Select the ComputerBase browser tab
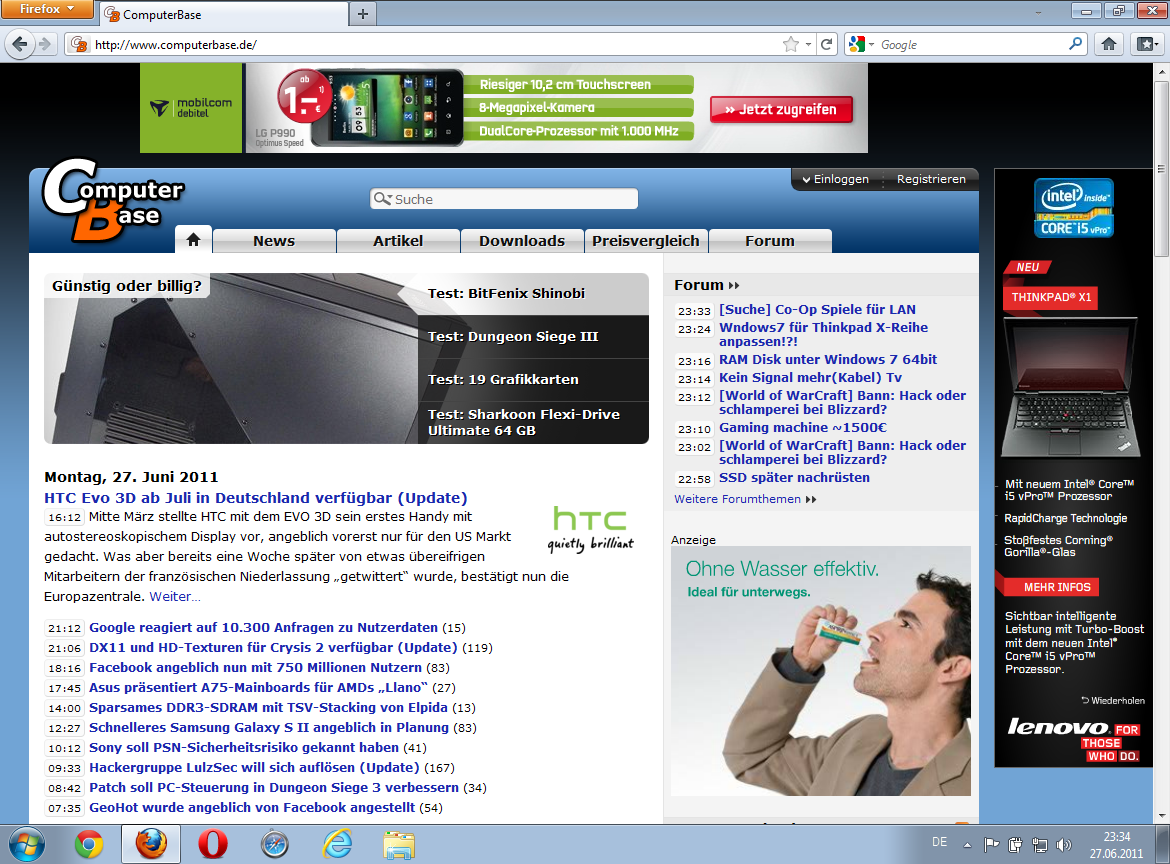This screenshot has height=864, width=1170. [225, 13]
